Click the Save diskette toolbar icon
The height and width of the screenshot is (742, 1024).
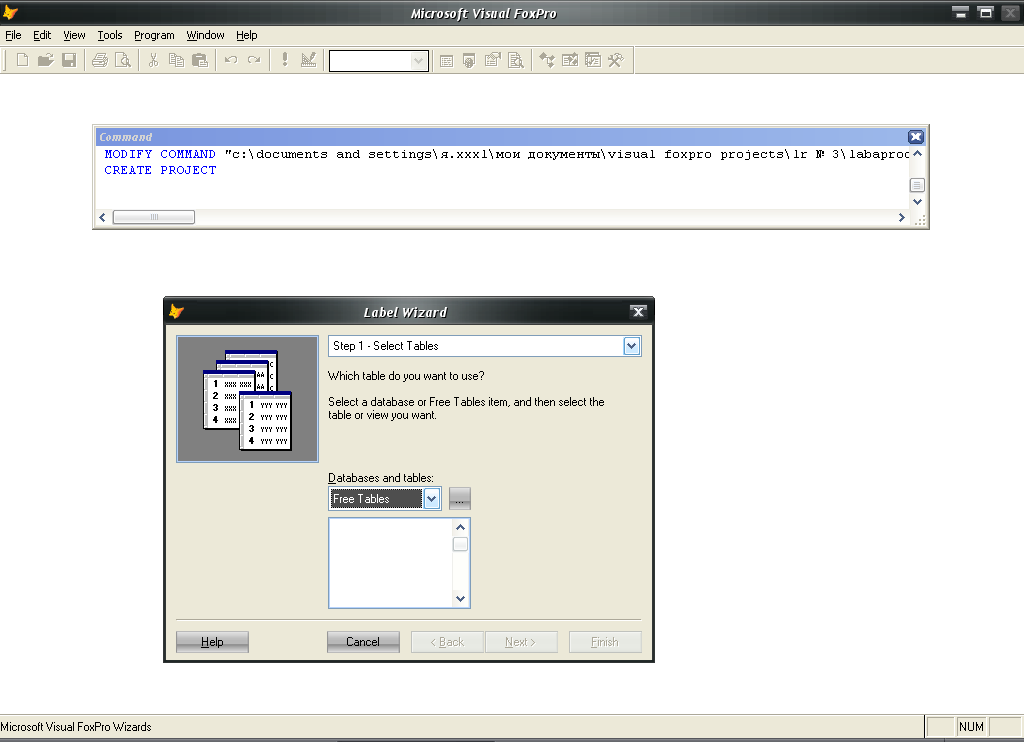[69, 60]
